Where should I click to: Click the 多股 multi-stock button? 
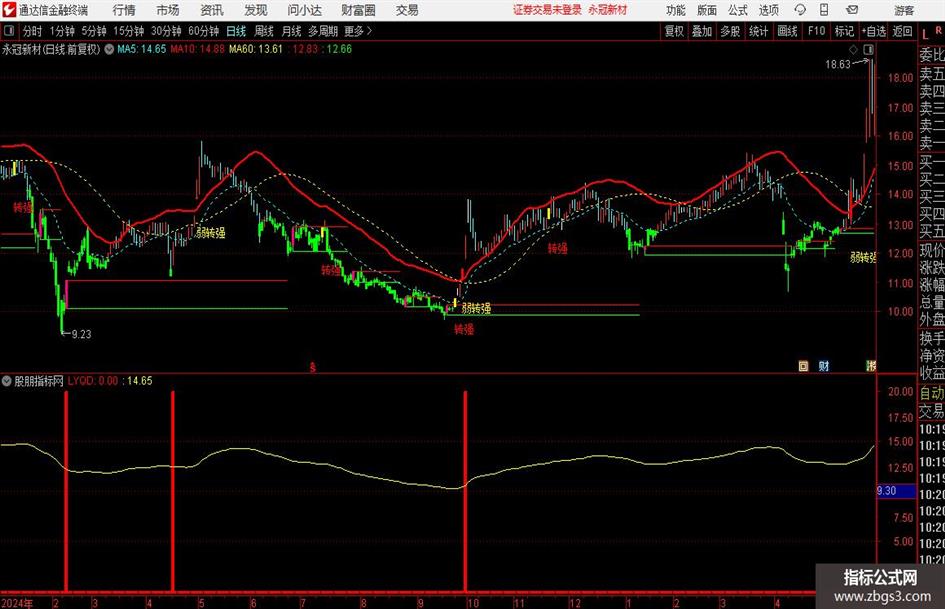[x=730, y=31]
